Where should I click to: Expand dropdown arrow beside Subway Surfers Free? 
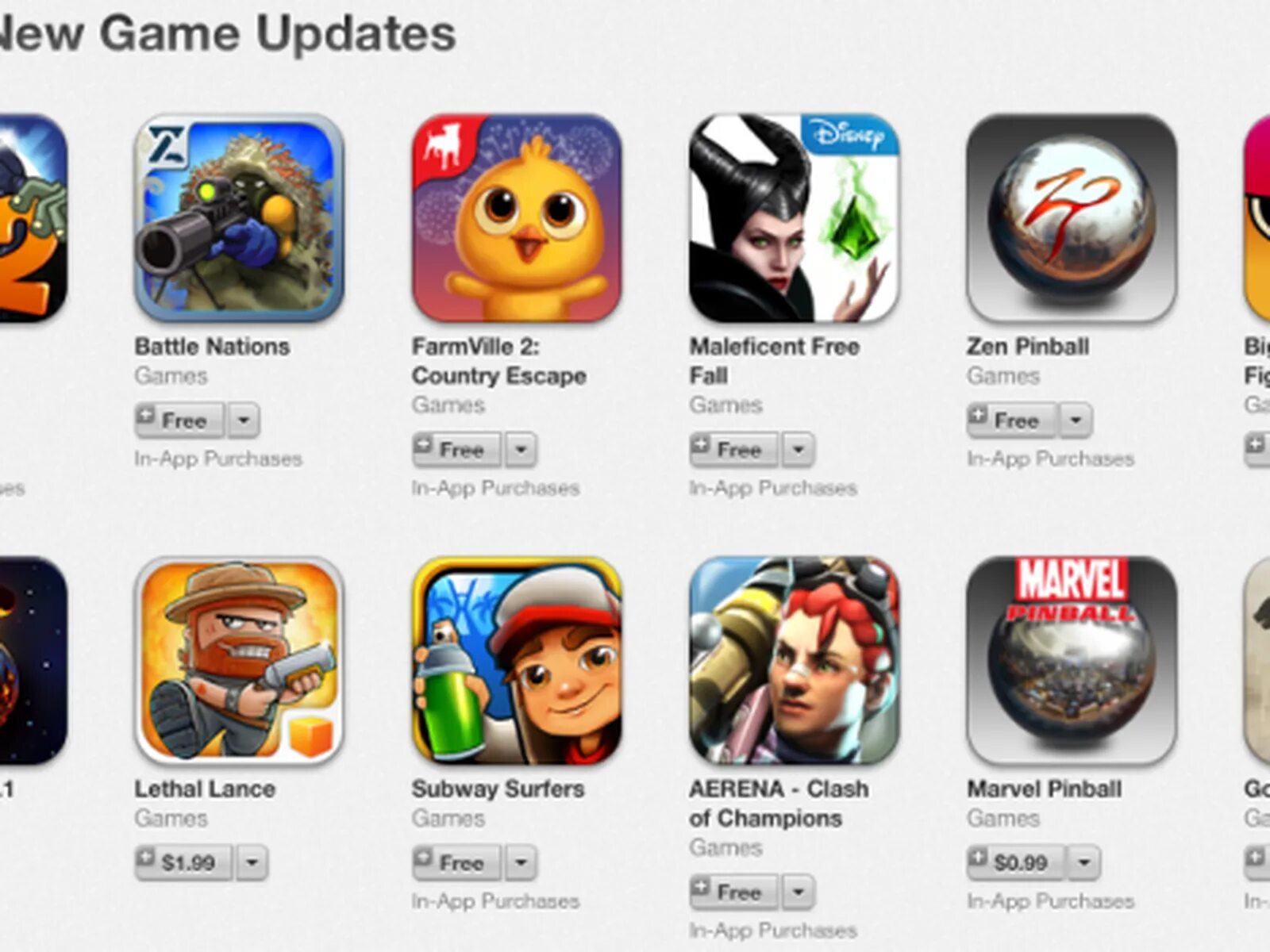click(x=521, y=862)
